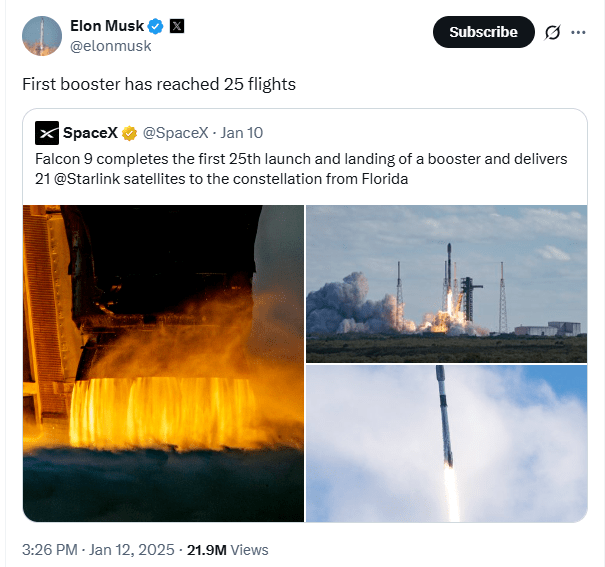Click the 21.9M Views count
The image size is (605, 567).
tap(228, 549)
